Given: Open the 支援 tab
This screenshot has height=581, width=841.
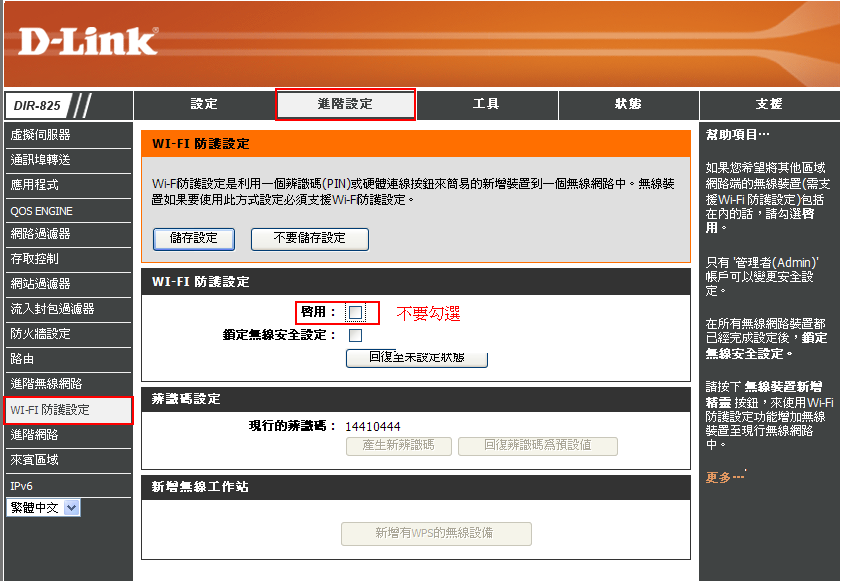Looking at the screenshot, I should (769, 104).
